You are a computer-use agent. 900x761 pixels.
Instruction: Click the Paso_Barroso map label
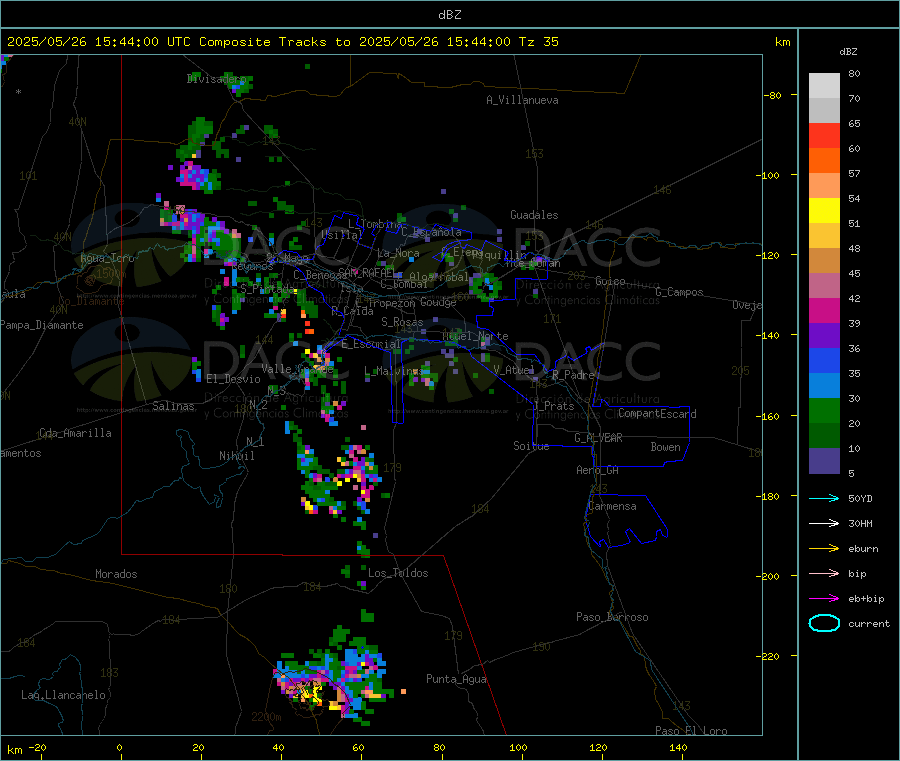tap(612, 617)
